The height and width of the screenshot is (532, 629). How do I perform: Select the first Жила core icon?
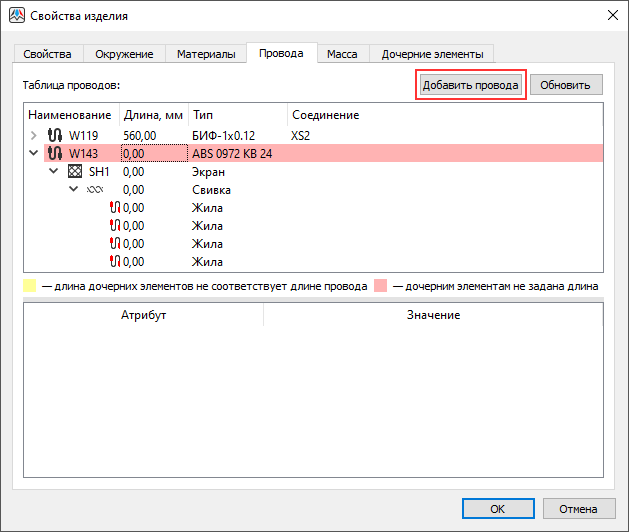pyautogui.click(x=114, y=207)
